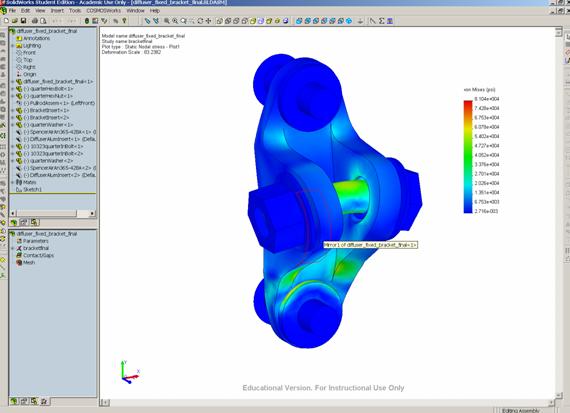Expand the diffuser_fixed_bracket_final<1> component
The image size is (570, 413).
[13, 81]
